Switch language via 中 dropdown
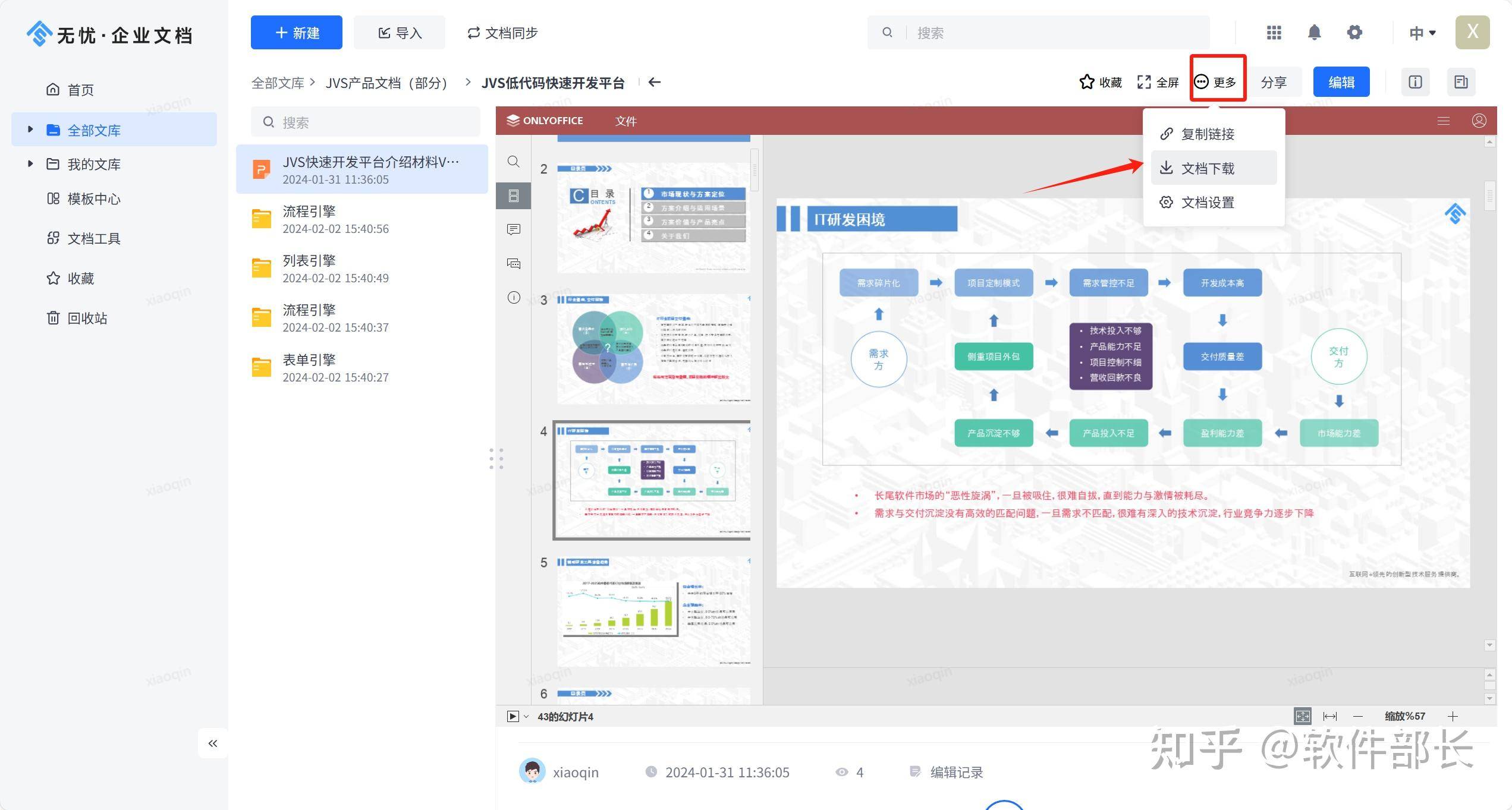Image resolution: width=1512 pixels, height=810 pixels. pos(1422,33)
